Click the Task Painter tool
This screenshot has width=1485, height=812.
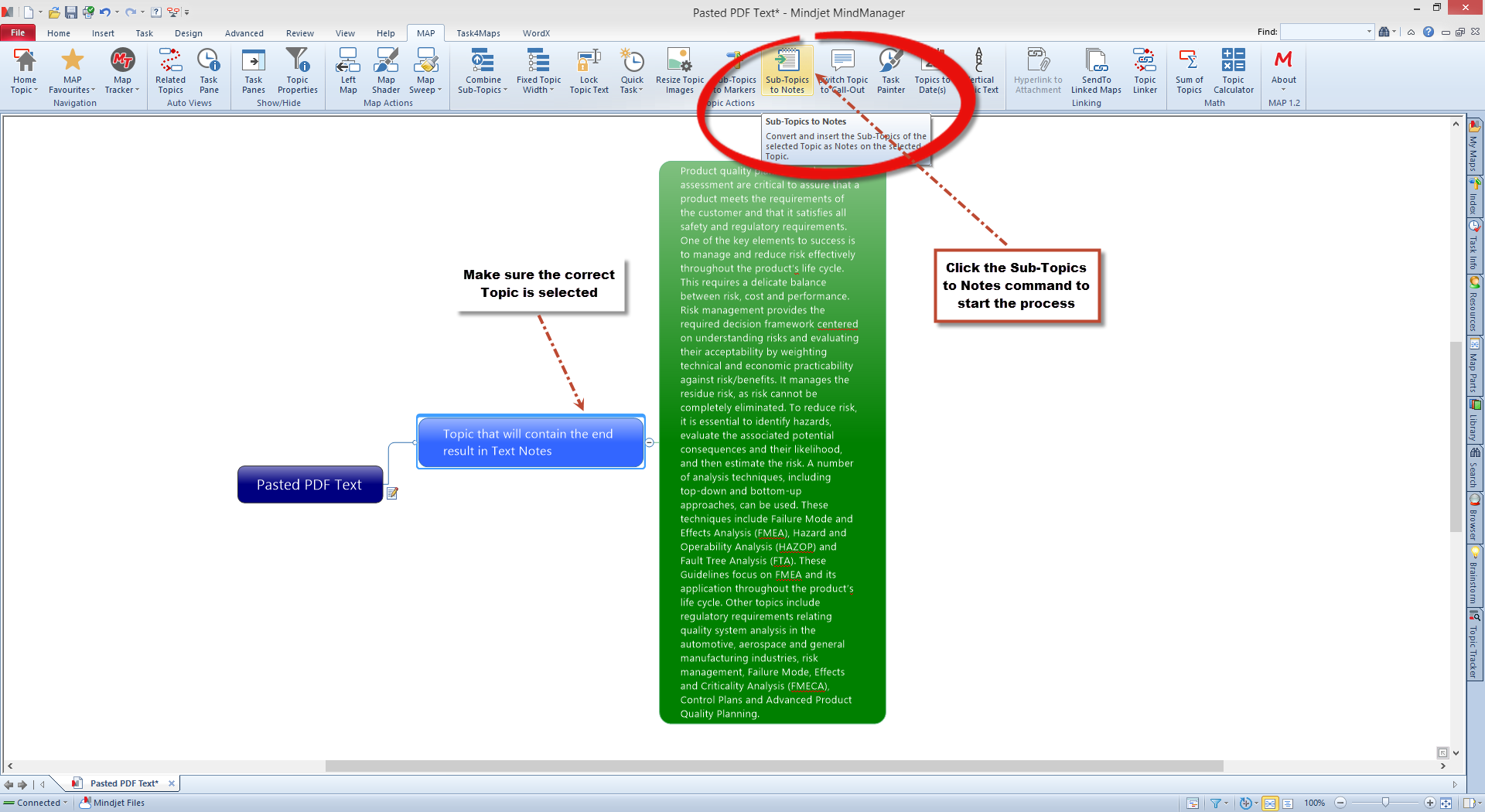tap(890, 70)
